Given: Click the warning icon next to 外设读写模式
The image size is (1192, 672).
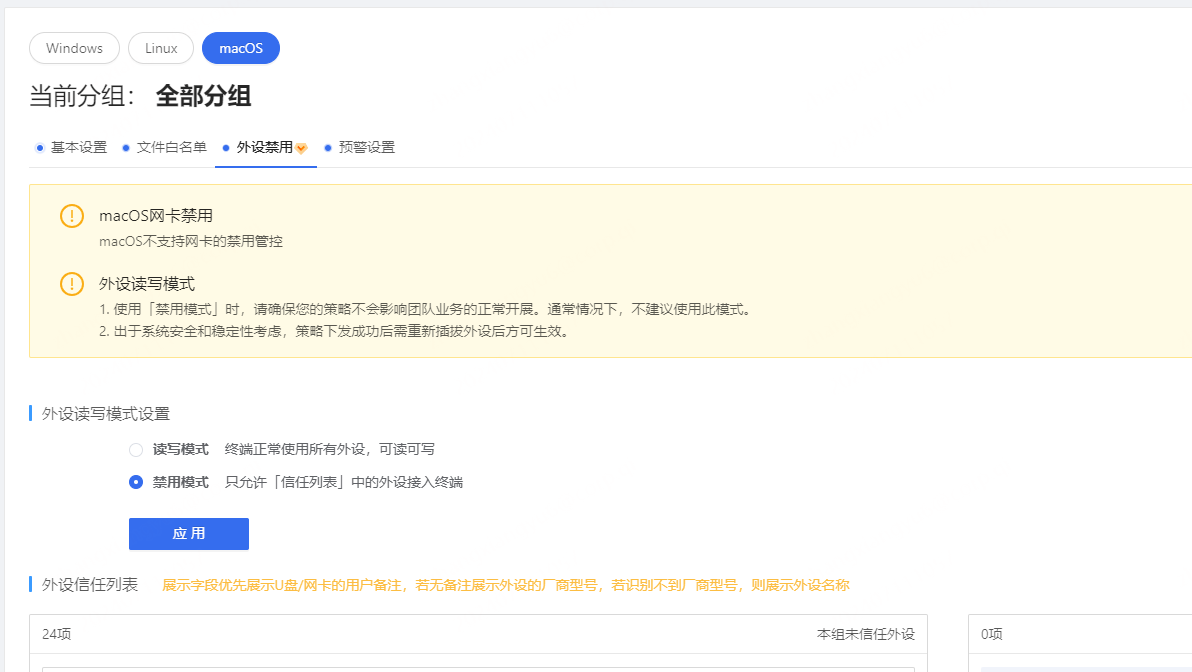Looking at the screenshot, I should point(72,284).
